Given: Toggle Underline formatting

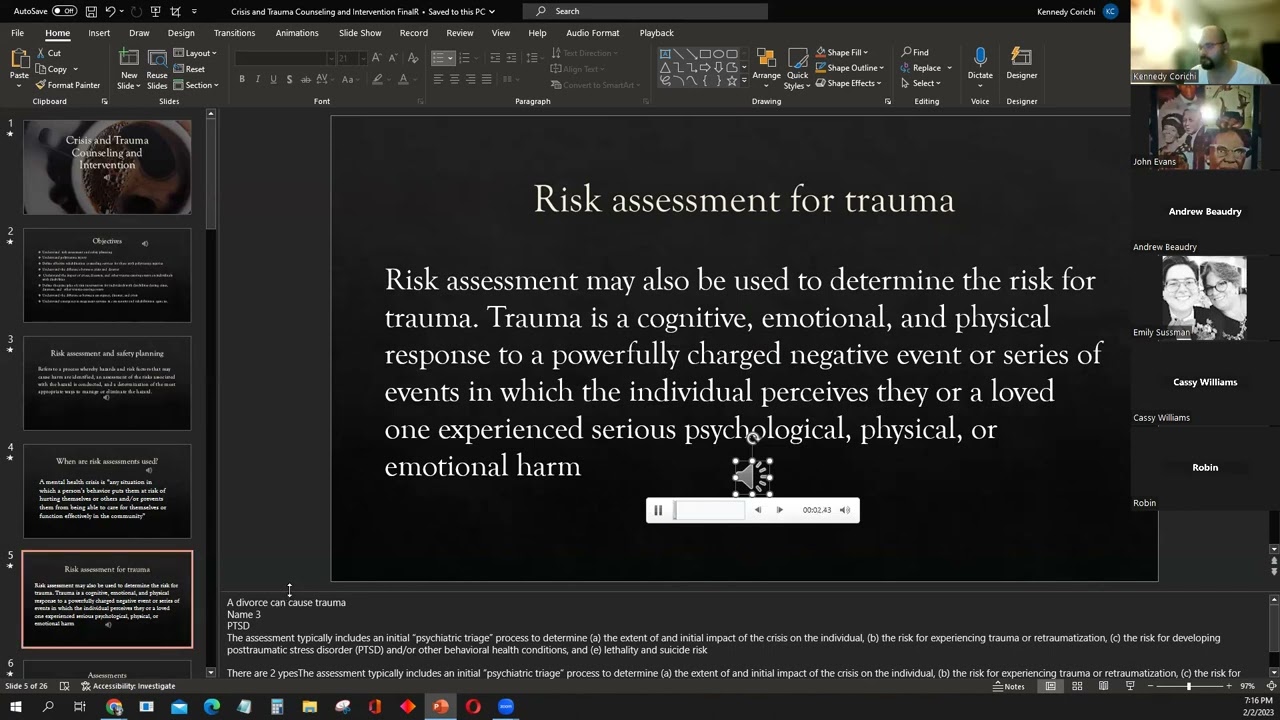Looking at the screenshot, I should tap(273, 79).
